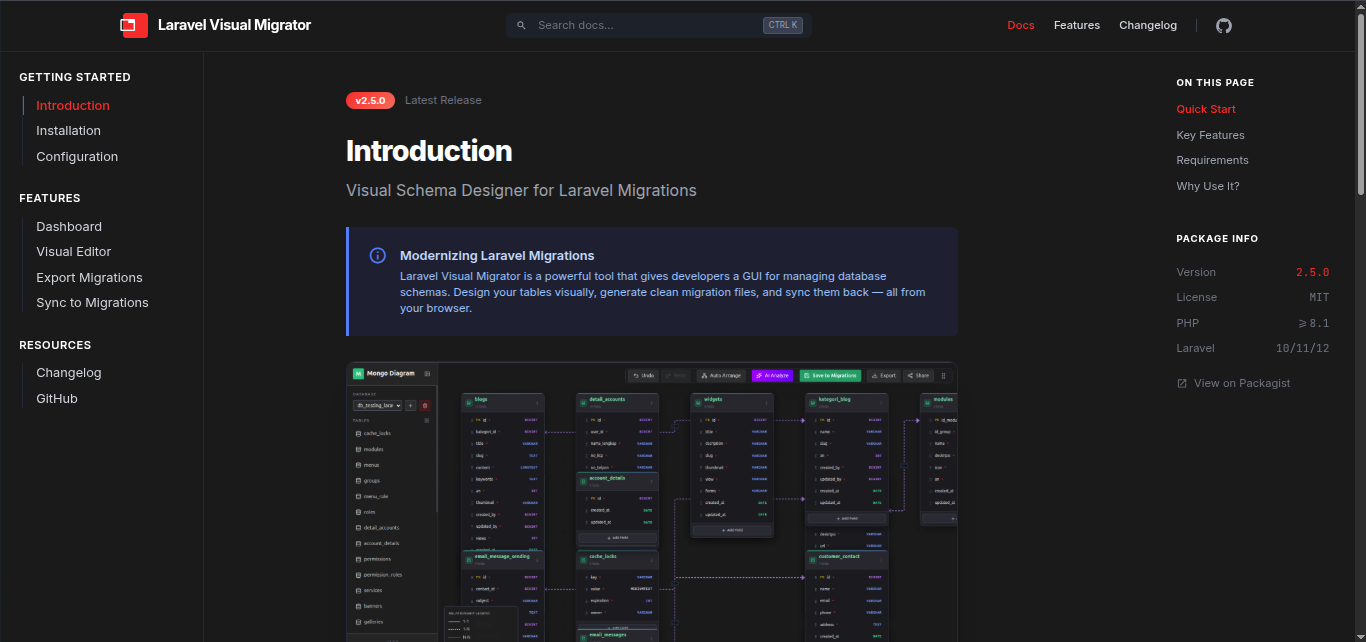Viewport: 1366px width, 642px height.
Task: Click the Share button in the diagram preview
Action: point(918,376)
